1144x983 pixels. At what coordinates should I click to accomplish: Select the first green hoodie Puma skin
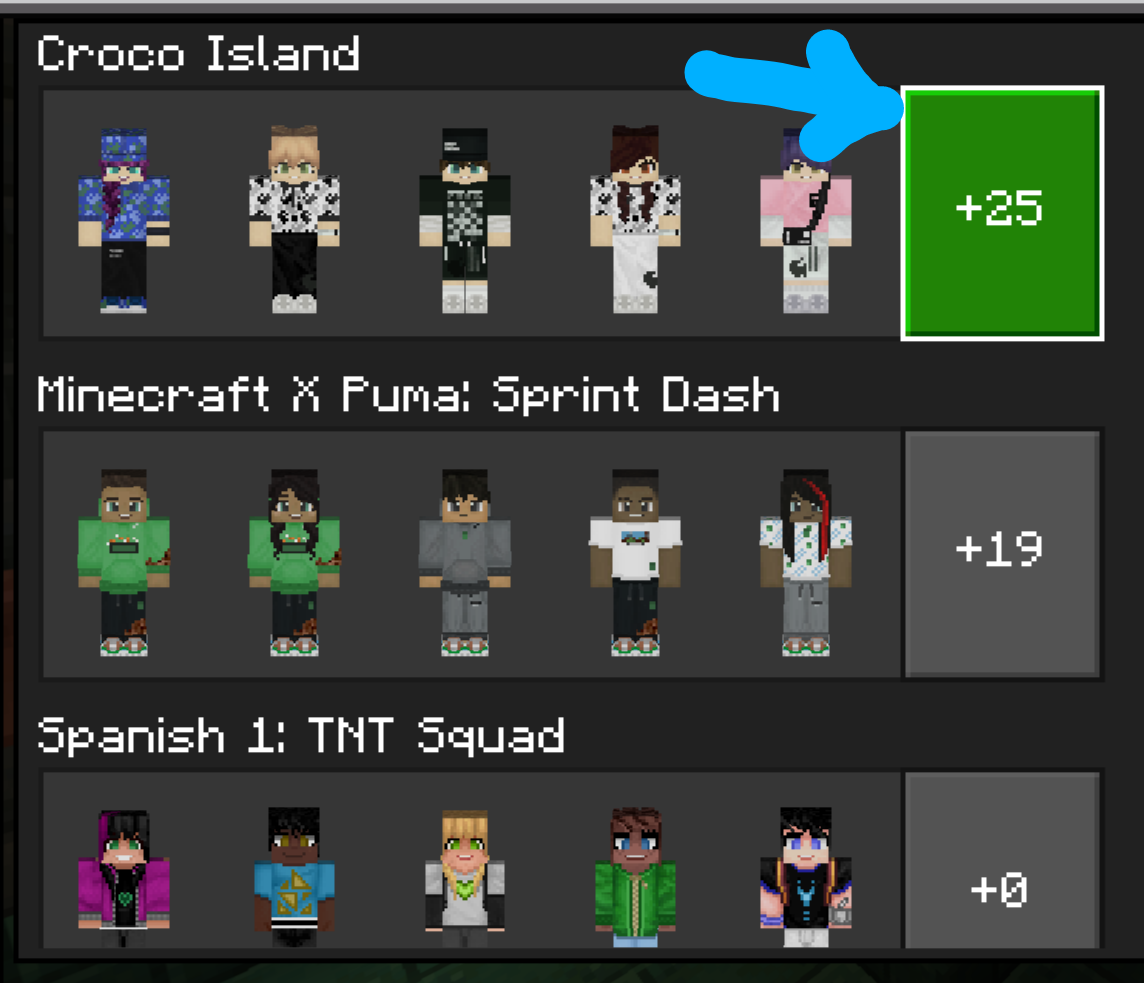click(x=124, y=563)
